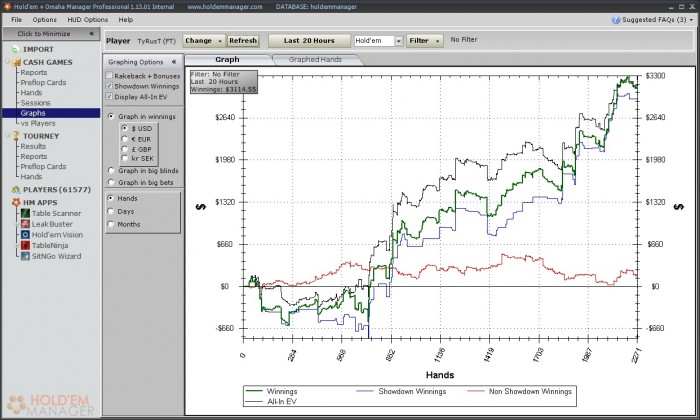Select Graph in big blinds option

pyautogui.click(x=111, y=170)
